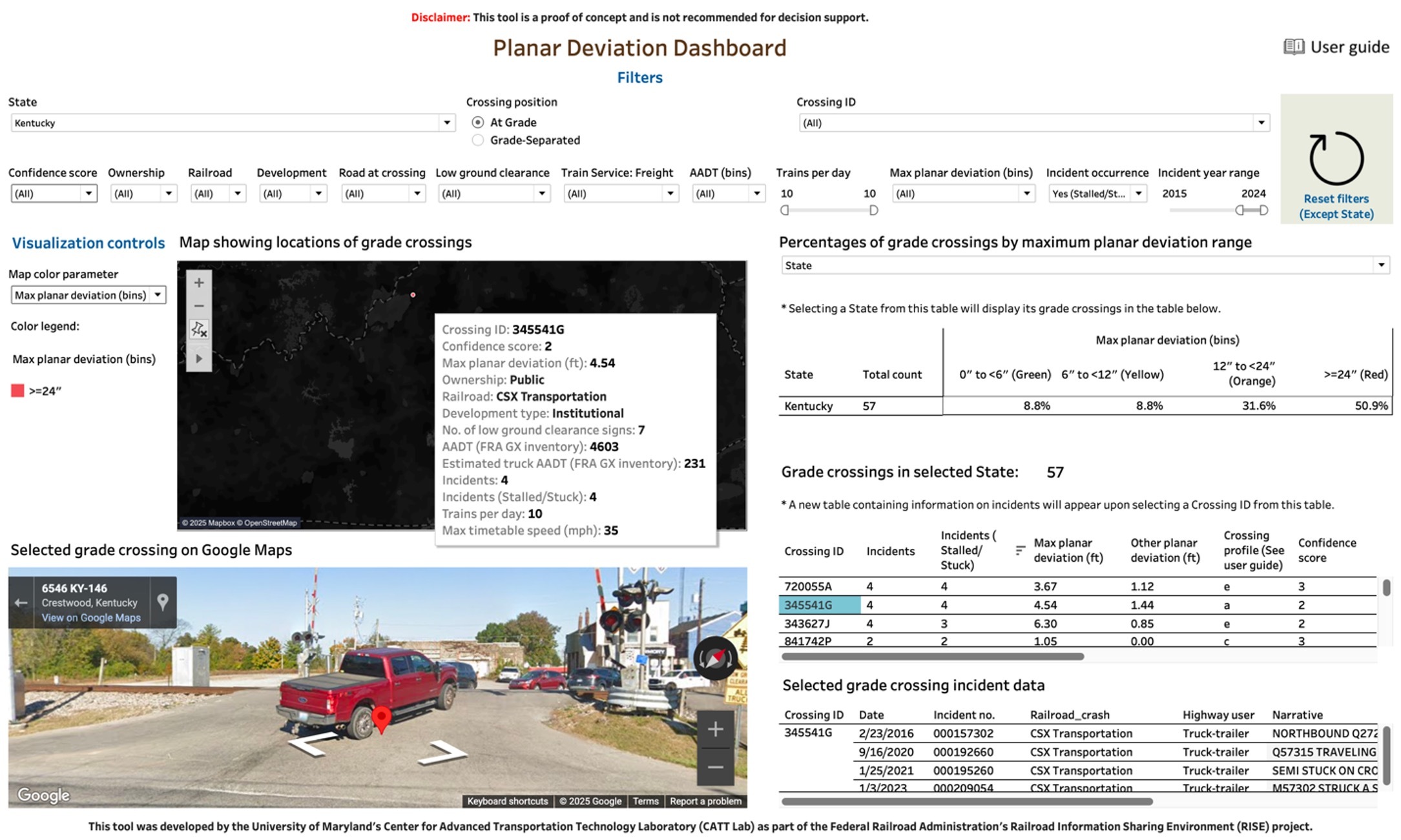
Task: Click the location pin icon in address card
Action: pyautogui.click(x=163, y=602)
